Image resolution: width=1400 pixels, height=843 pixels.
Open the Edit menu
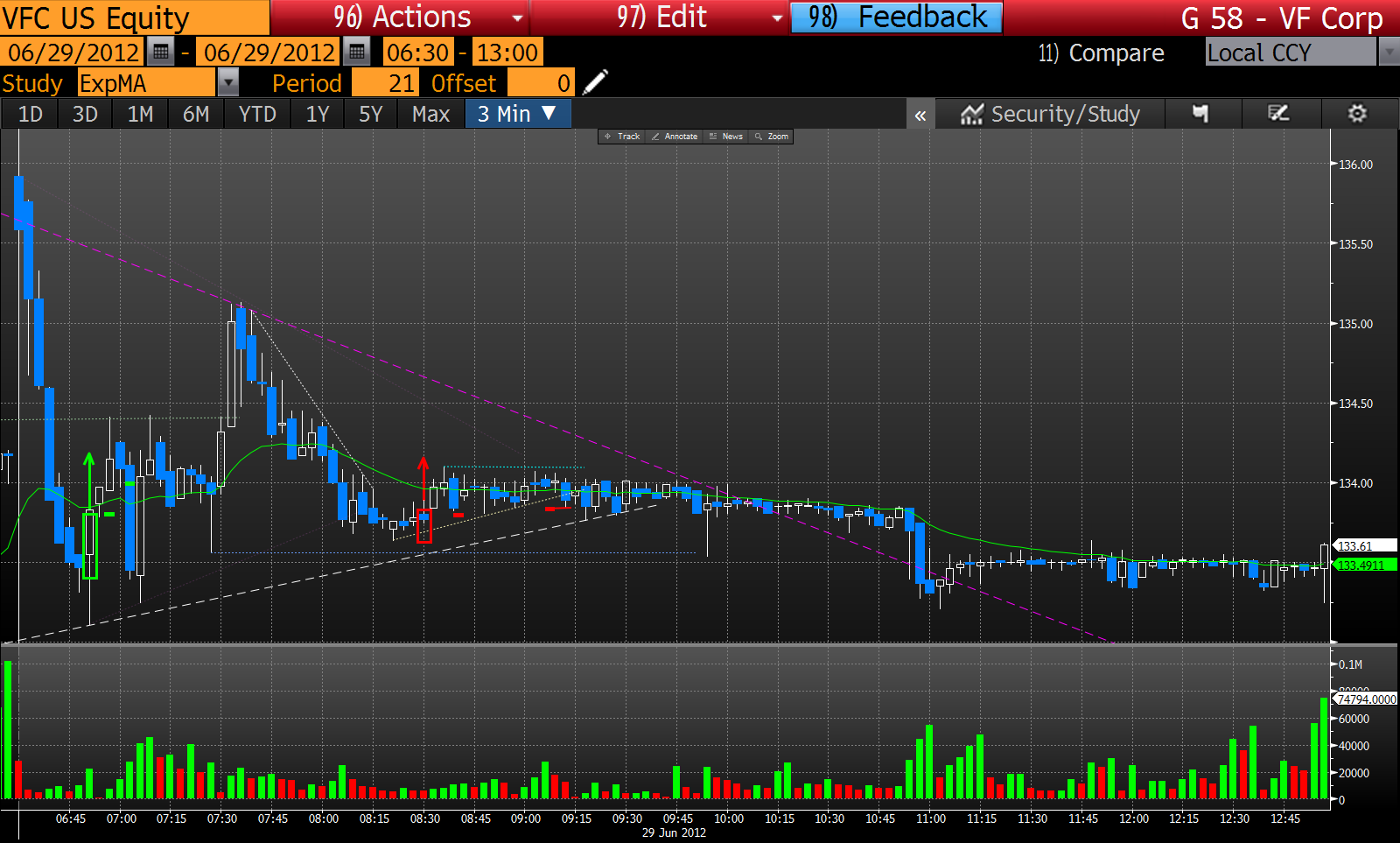661,18
